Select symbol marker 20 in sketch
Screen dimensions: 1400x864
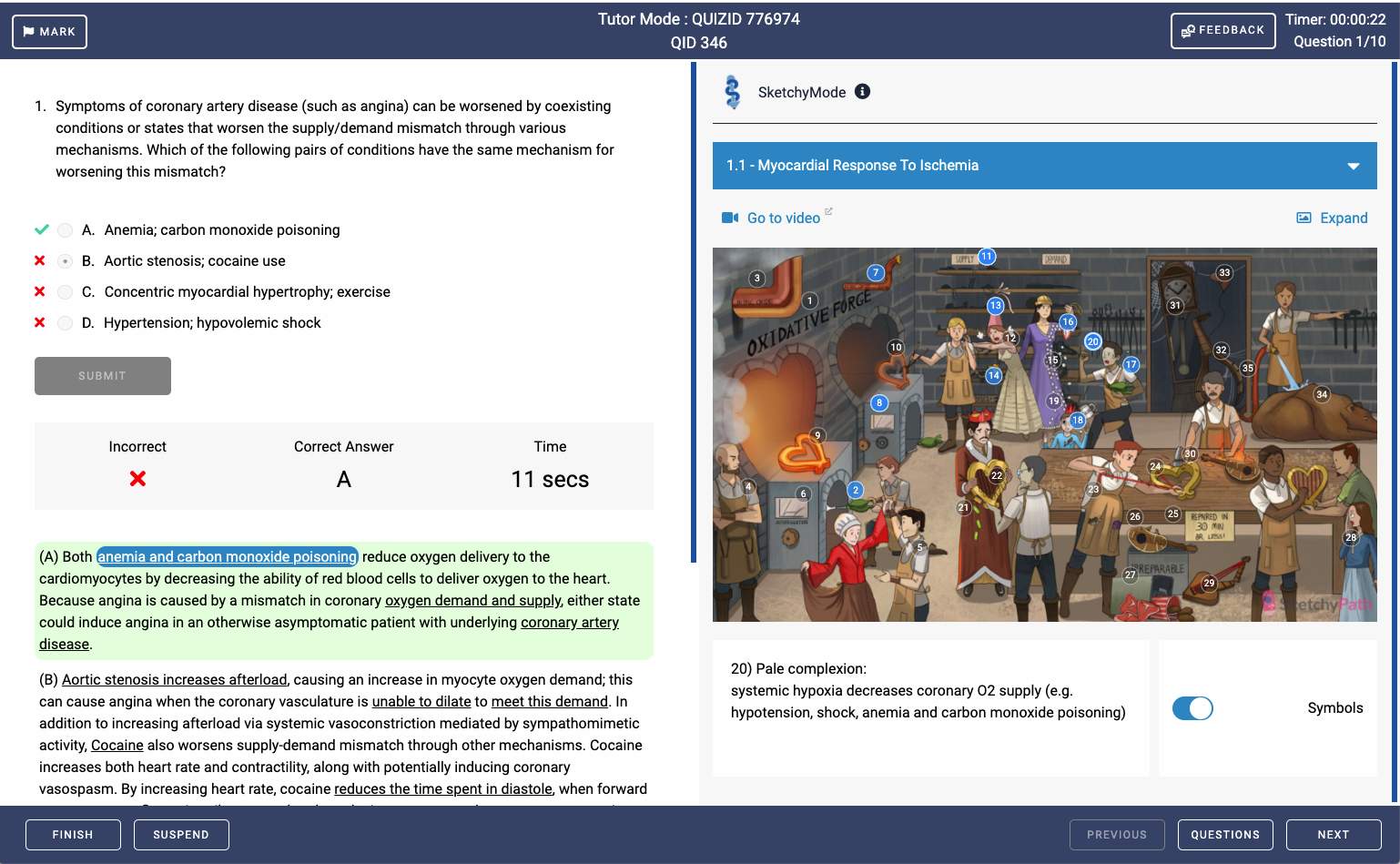(1092, 341)
